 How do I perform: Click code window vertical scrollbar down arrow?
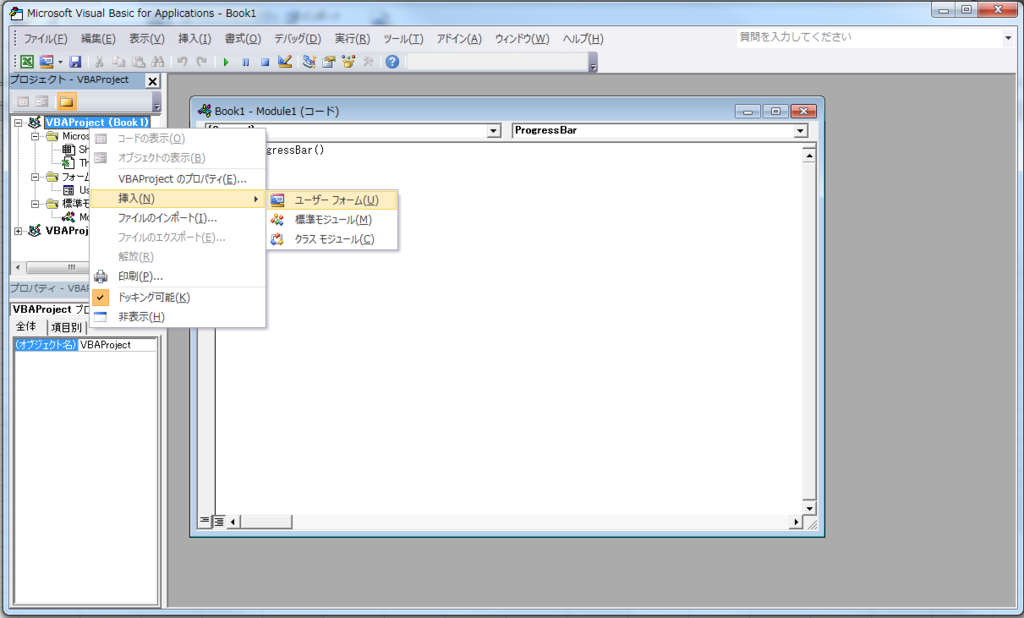[x=809, y=508]
